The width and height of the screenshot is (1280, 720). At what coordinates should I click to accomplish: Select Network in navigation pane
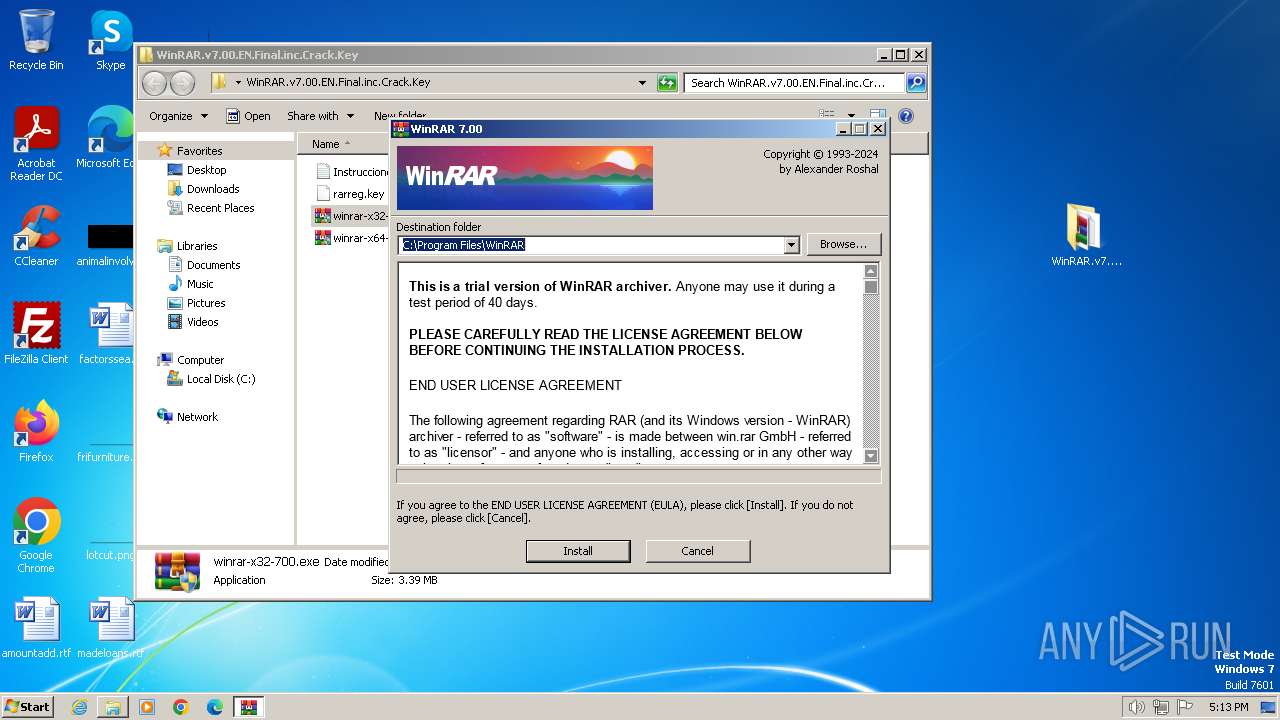197,417
